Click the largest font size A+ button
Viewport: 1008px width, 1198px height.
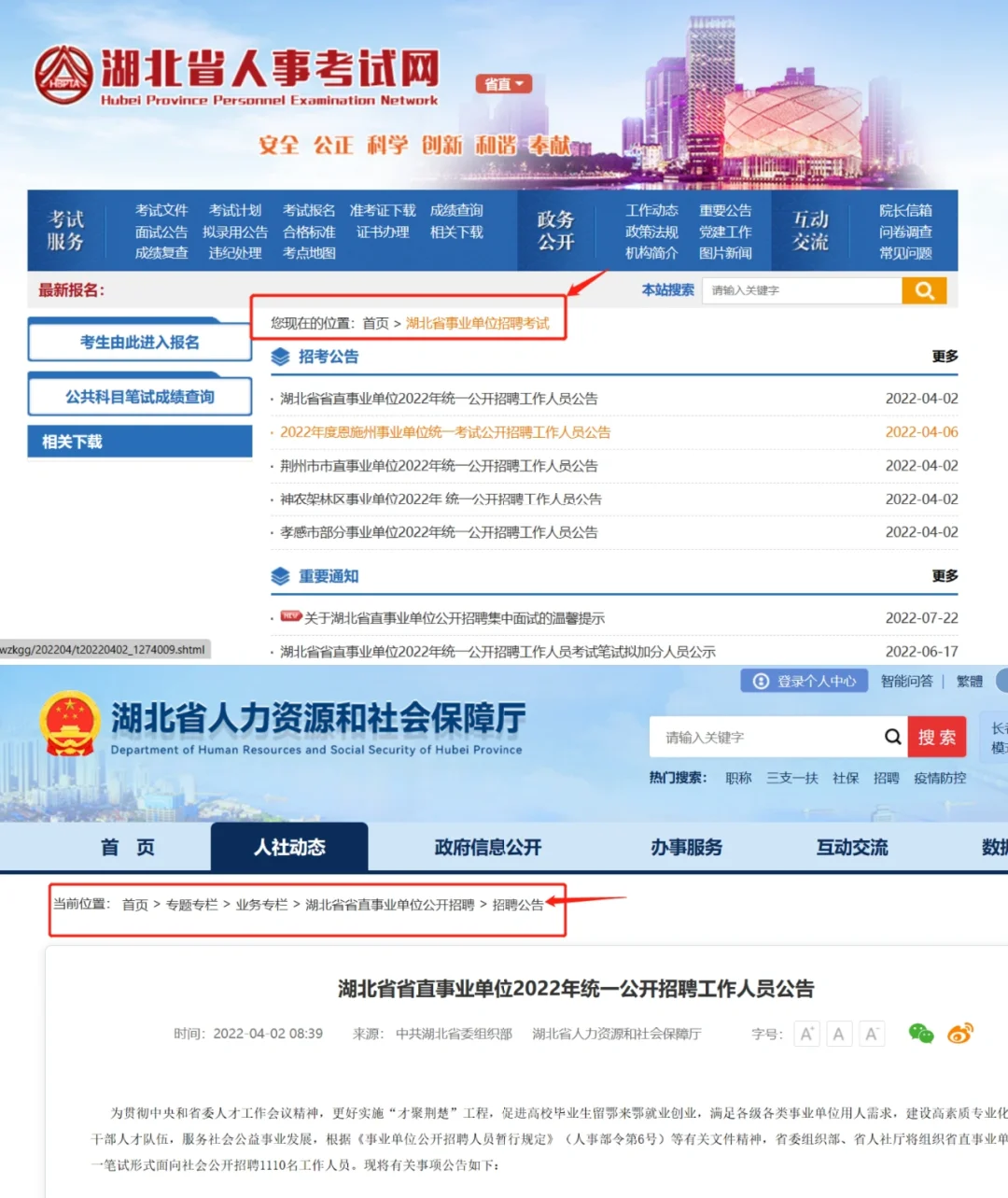click(807, 1034)
